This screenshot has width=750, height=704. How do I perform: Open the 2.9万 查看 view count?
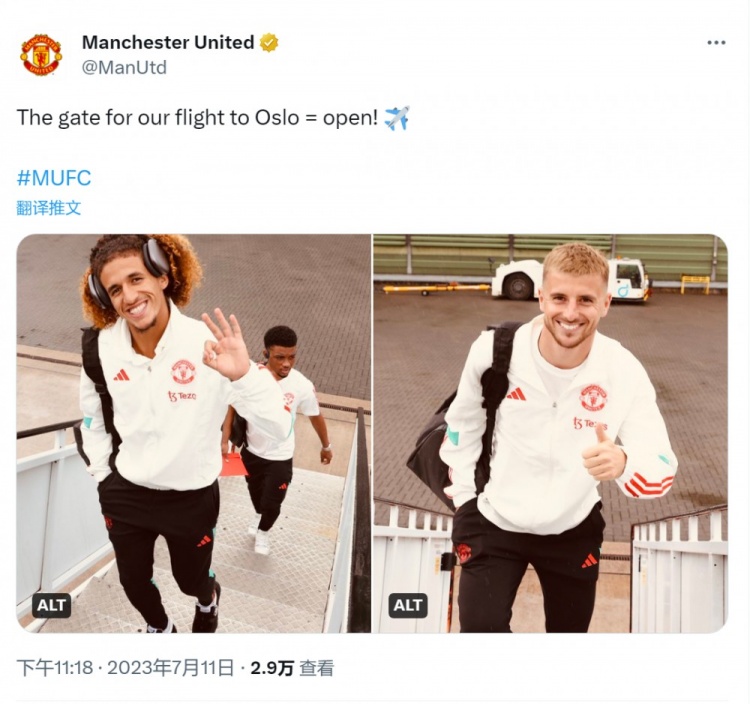pyautogui.click(x=292, y=668)
